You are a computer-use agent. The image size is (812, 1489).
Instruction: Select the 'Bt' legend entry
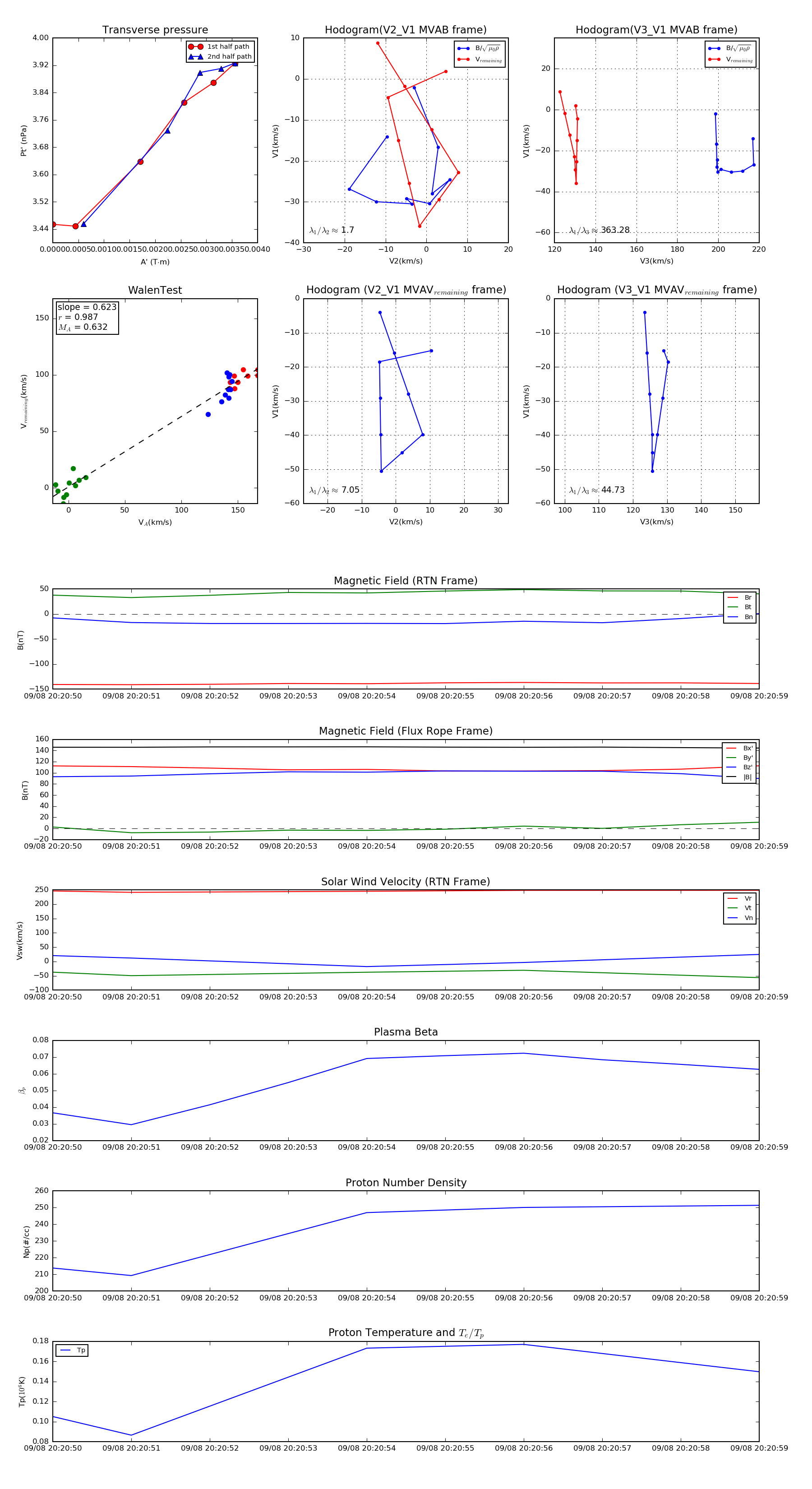[x=740, y=607]
